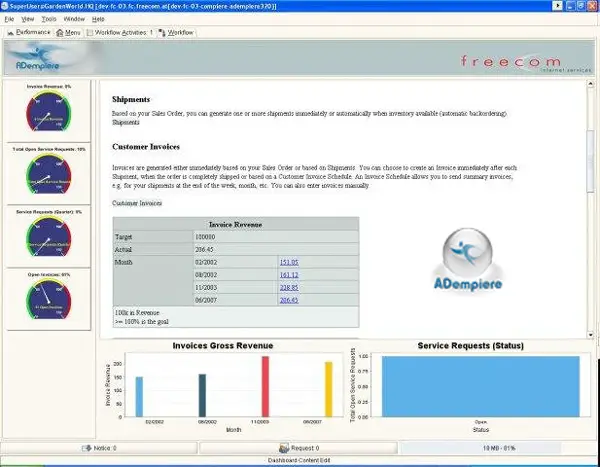
Task: Click the Target value 100000 cell
Action: click(x=276, y=237)
